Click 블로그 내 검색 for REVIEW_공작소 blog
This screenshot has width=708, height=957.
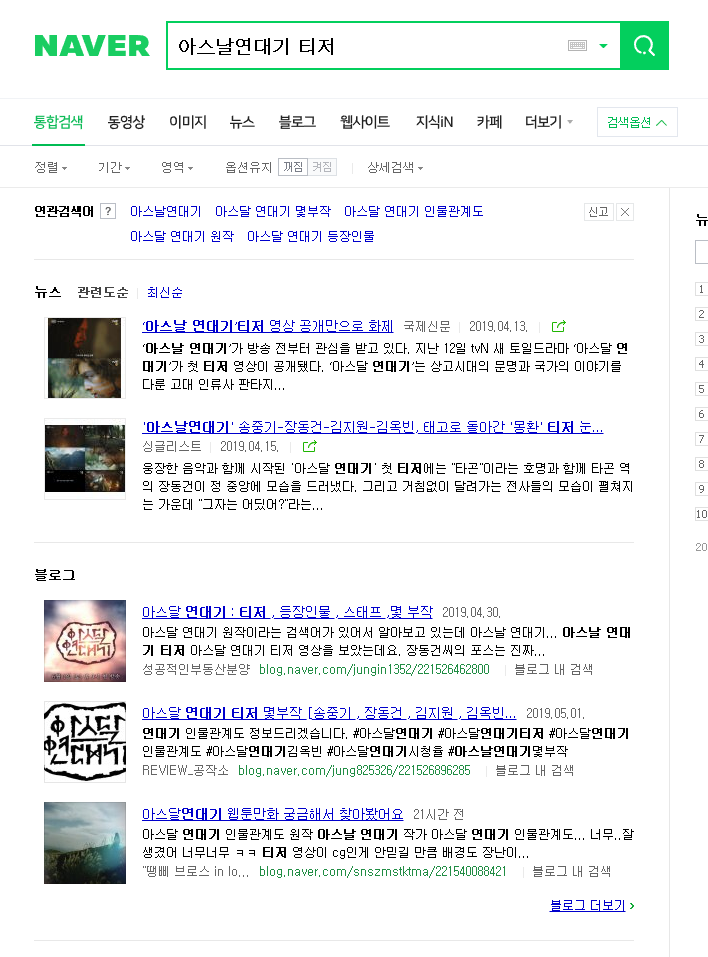534,770
